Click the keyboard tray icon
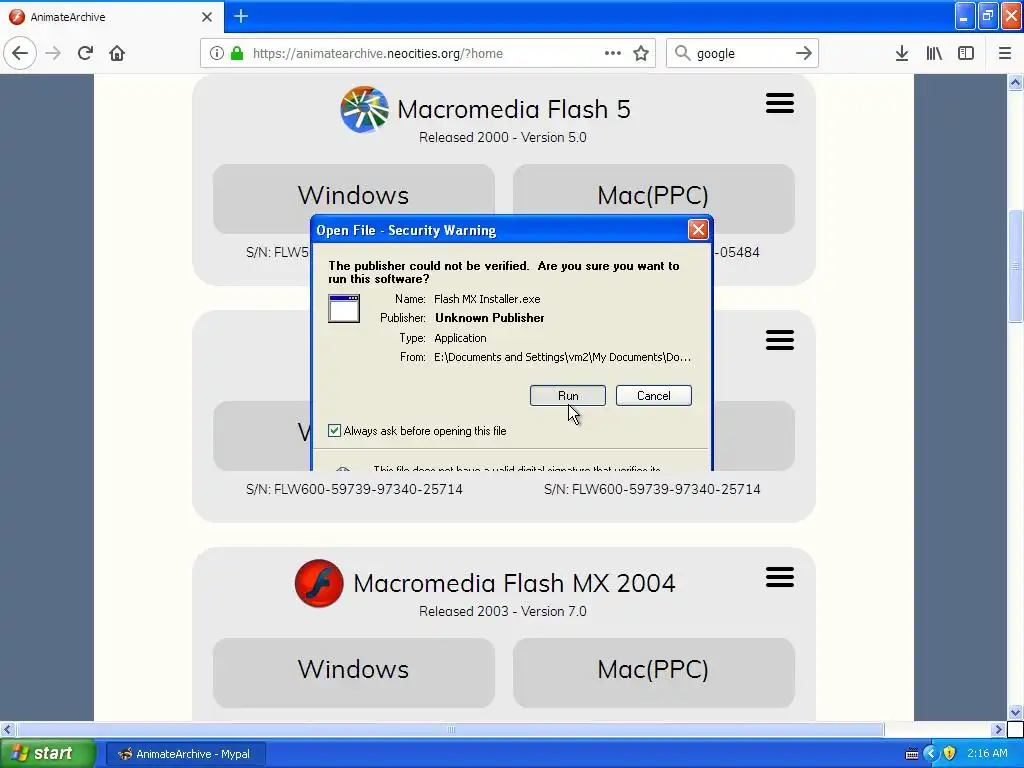Image resolution: width=1024 pixels, height=768 pixels. (912, 754)
